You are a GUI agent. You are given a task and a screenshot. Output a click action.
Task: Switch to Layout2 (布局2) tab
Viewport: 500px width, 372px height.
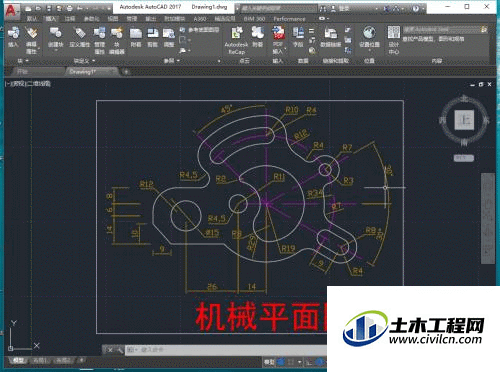click(63, 360)
